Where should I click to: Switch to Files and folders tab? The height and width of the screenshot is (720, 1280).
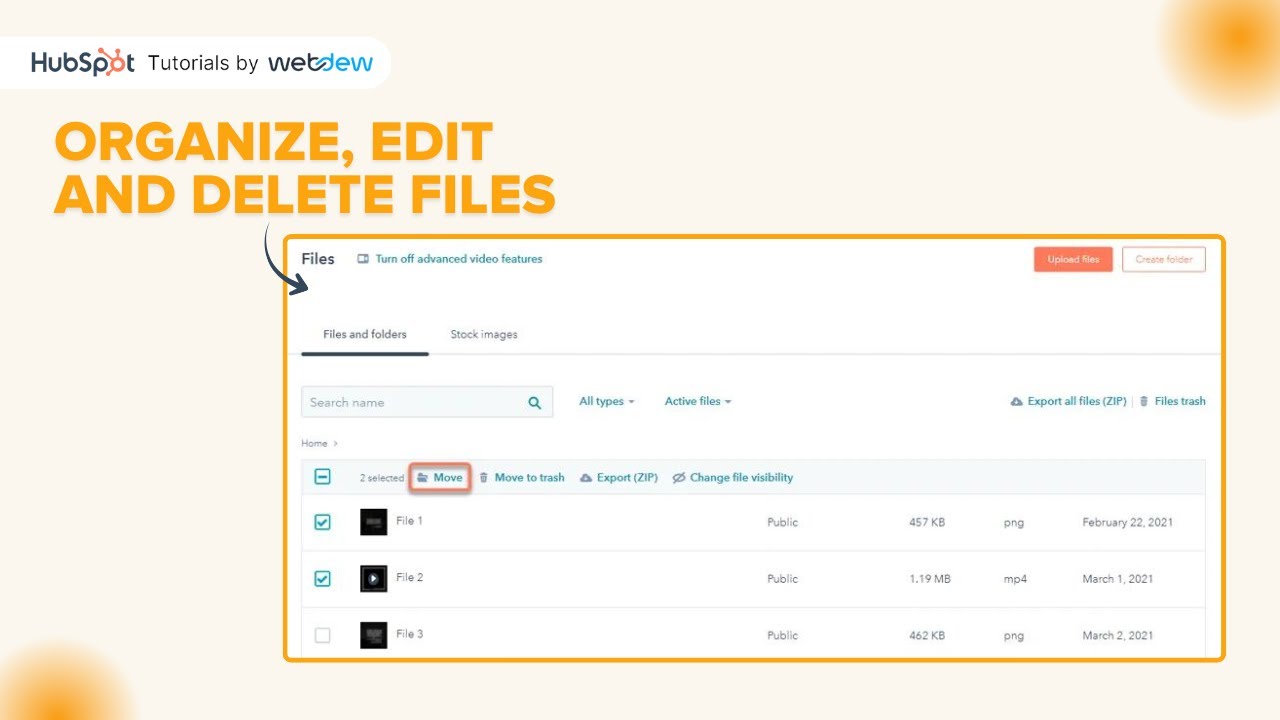(x=365, y=334)
